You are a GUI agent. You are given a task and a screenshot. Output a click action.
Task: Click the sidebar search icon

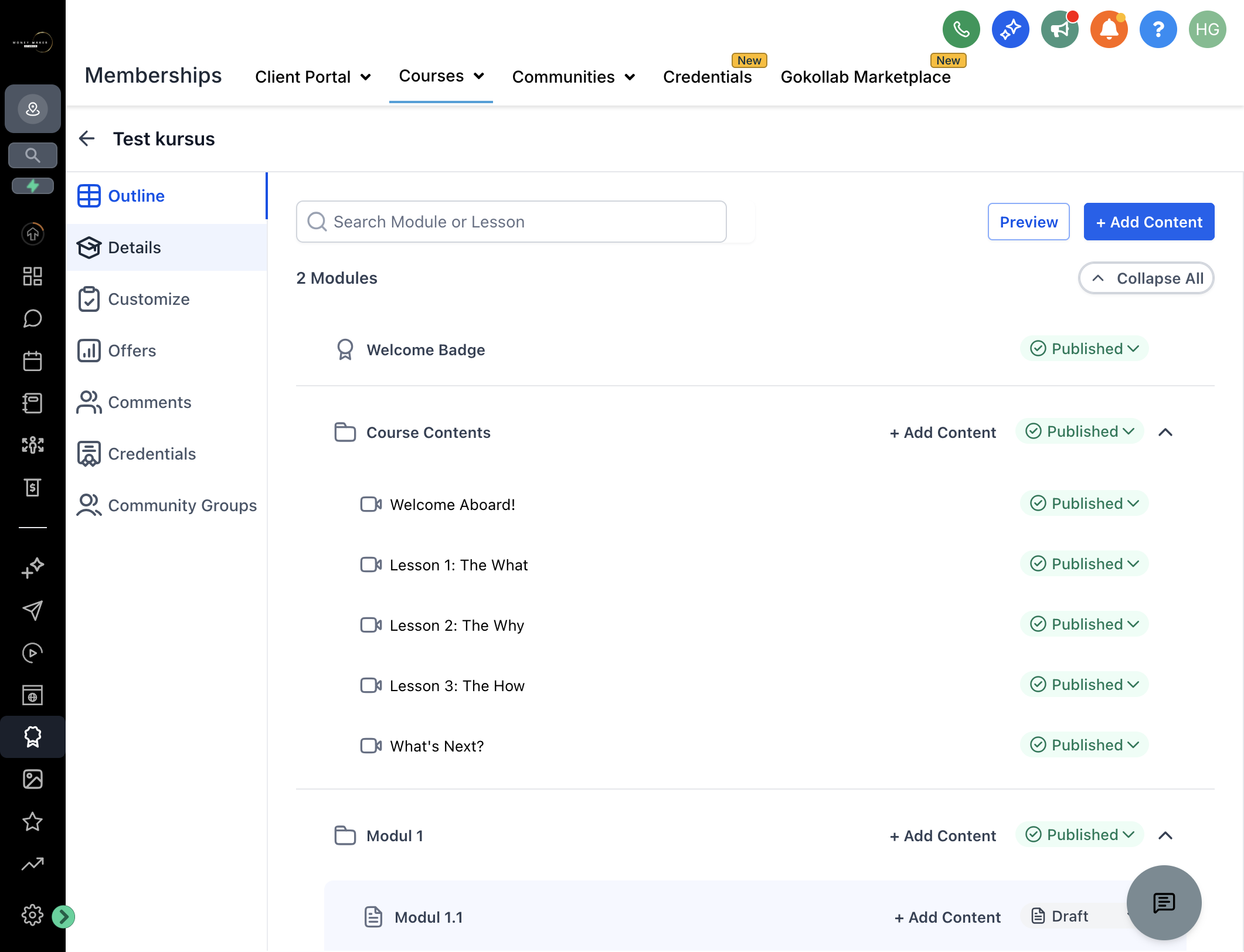33,155
